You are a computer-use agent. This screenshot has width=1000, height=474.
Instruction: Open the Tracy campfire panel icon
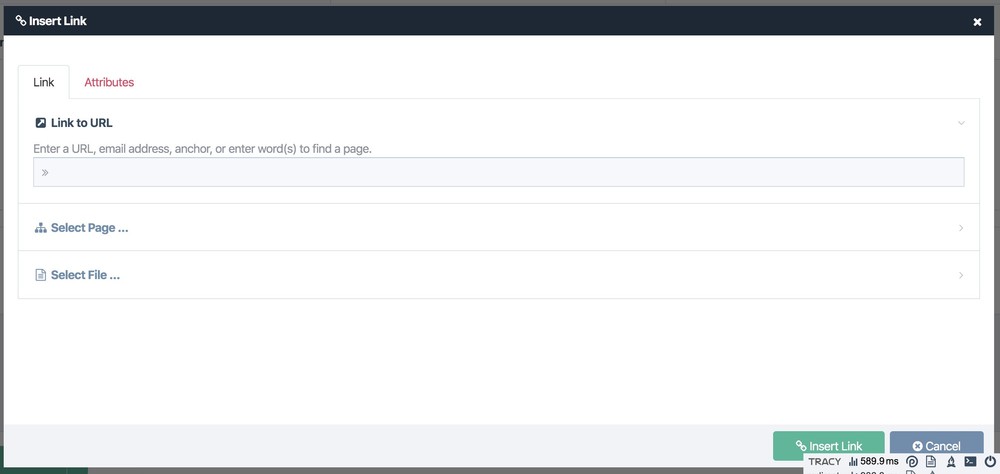pos(951,461)
